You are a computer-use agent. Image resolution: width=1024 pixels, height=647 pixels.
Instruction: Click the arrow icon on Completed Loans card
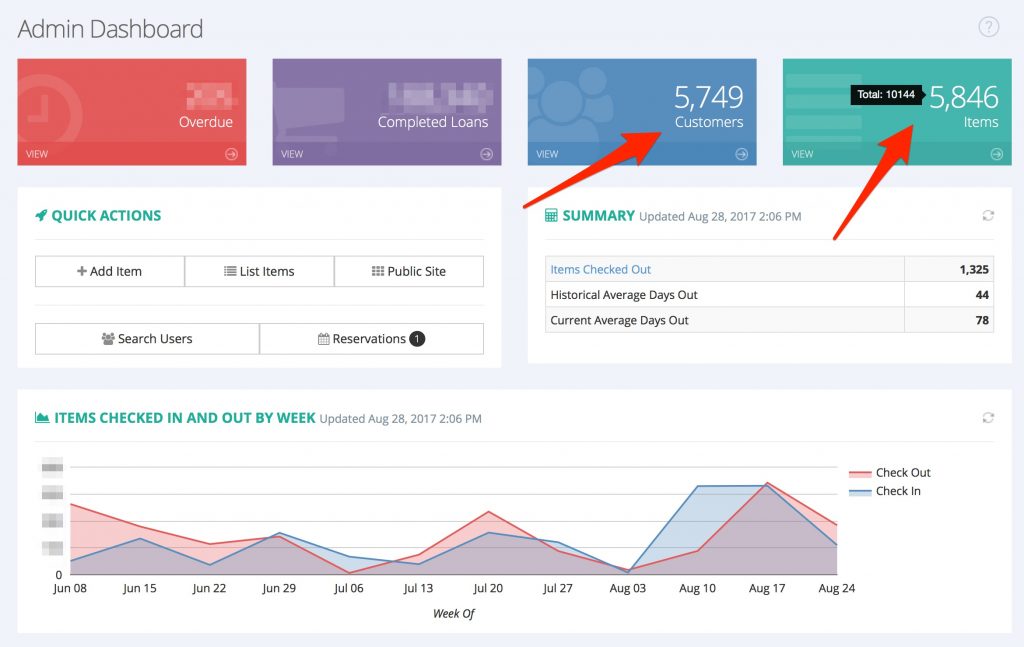[486, 154]
